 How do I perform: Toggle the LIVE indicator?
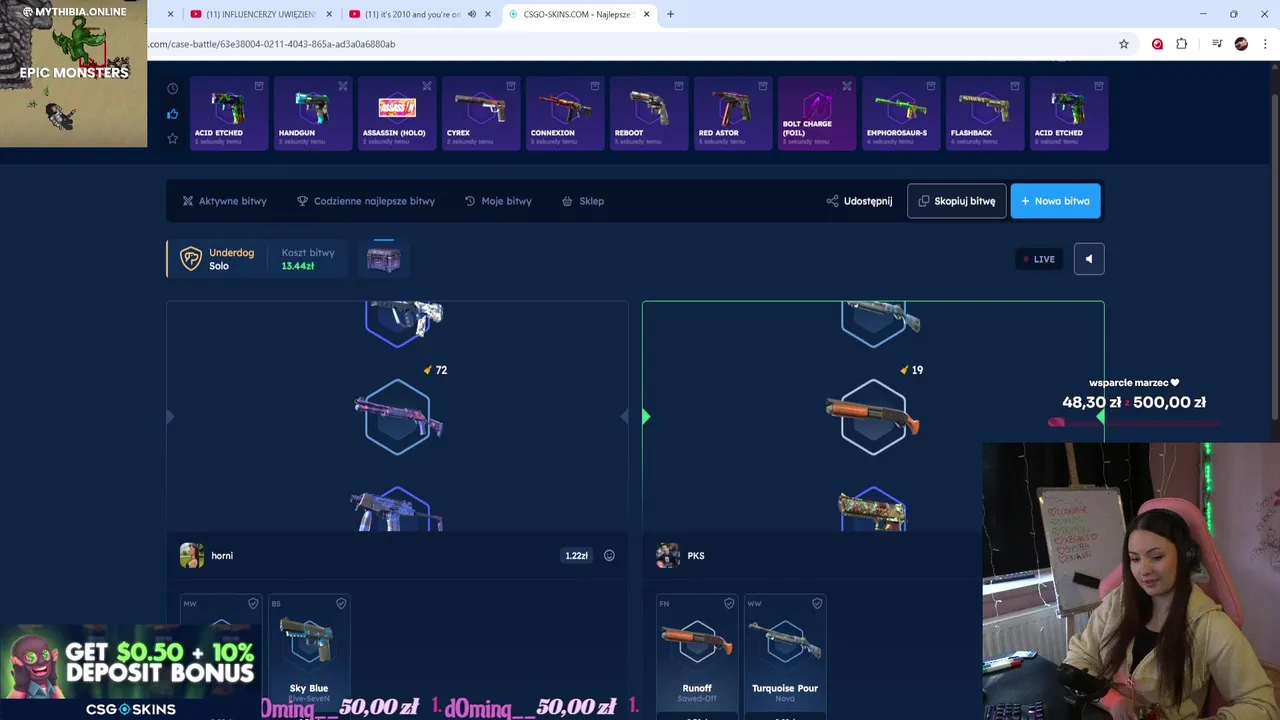tap(1039, 259)
